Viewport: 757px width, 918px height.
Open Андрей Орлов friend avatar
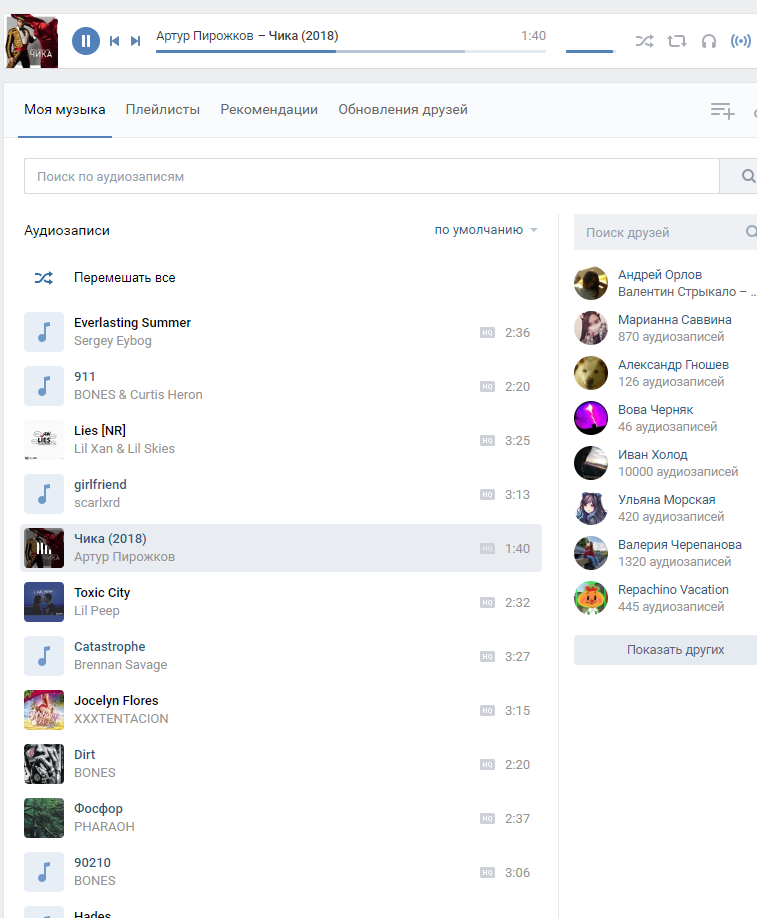(x=591, y=283)
